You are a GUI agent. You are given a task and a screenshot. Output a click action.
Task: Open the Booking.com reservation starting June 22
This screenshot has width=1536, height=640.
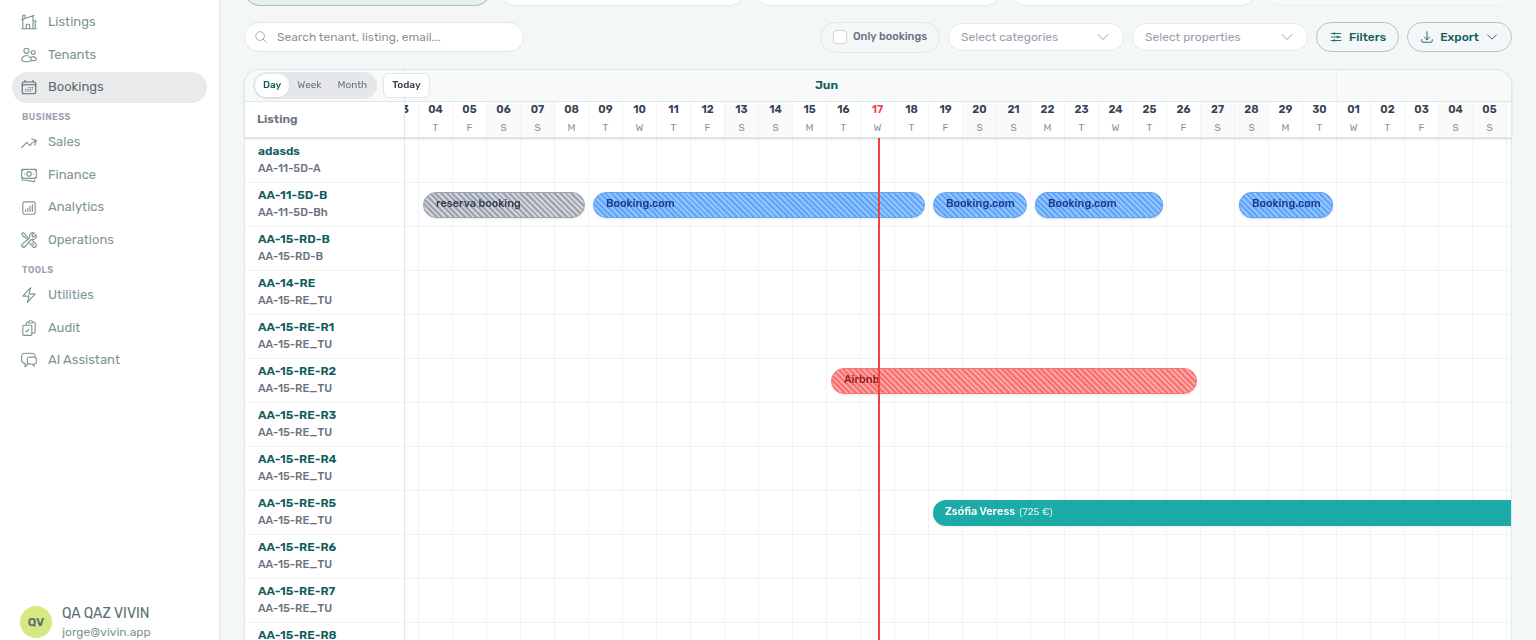[x=1099, y=205]
